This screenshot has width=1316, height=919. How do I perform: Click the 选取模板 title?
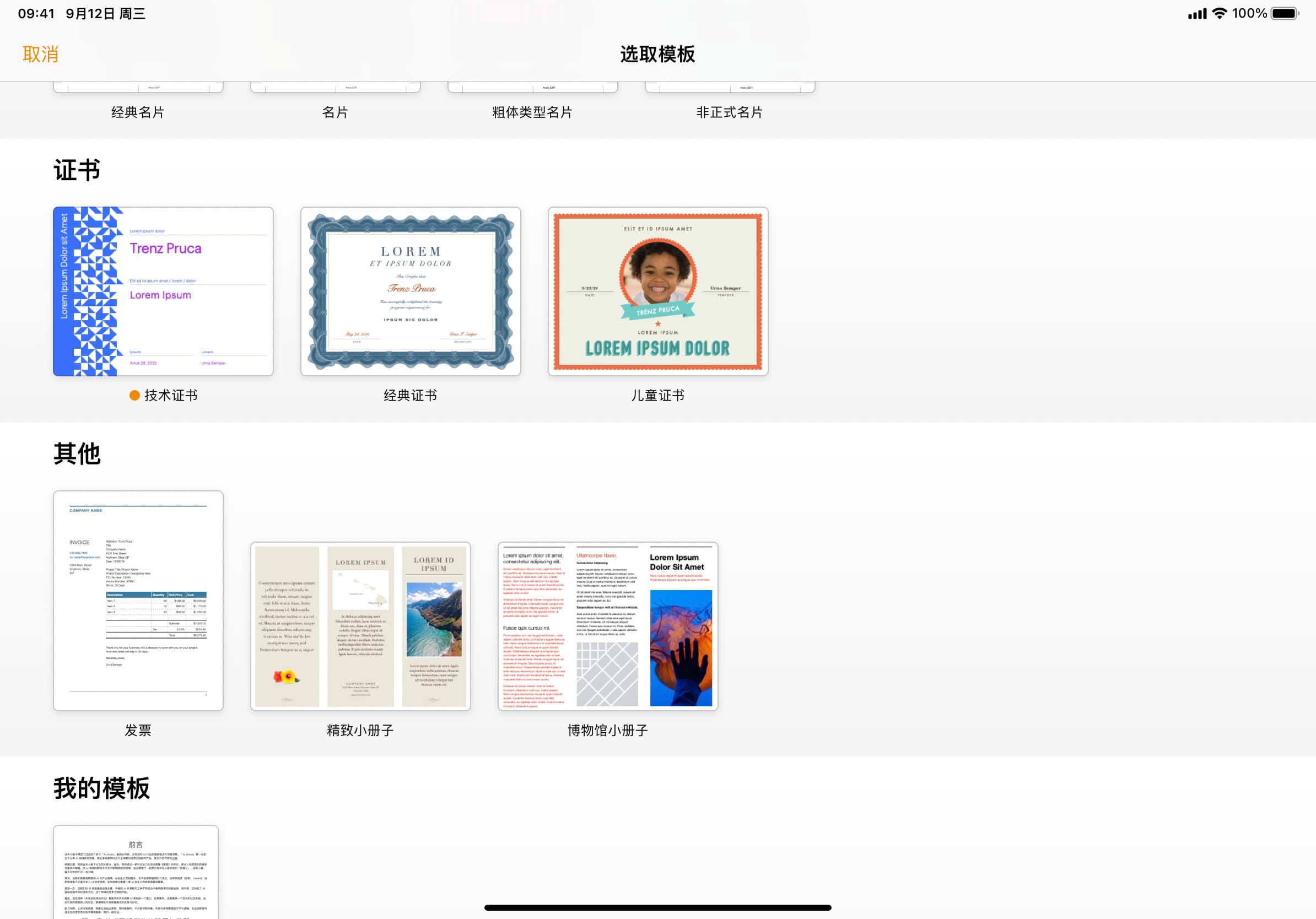click(x=658, y=55)
